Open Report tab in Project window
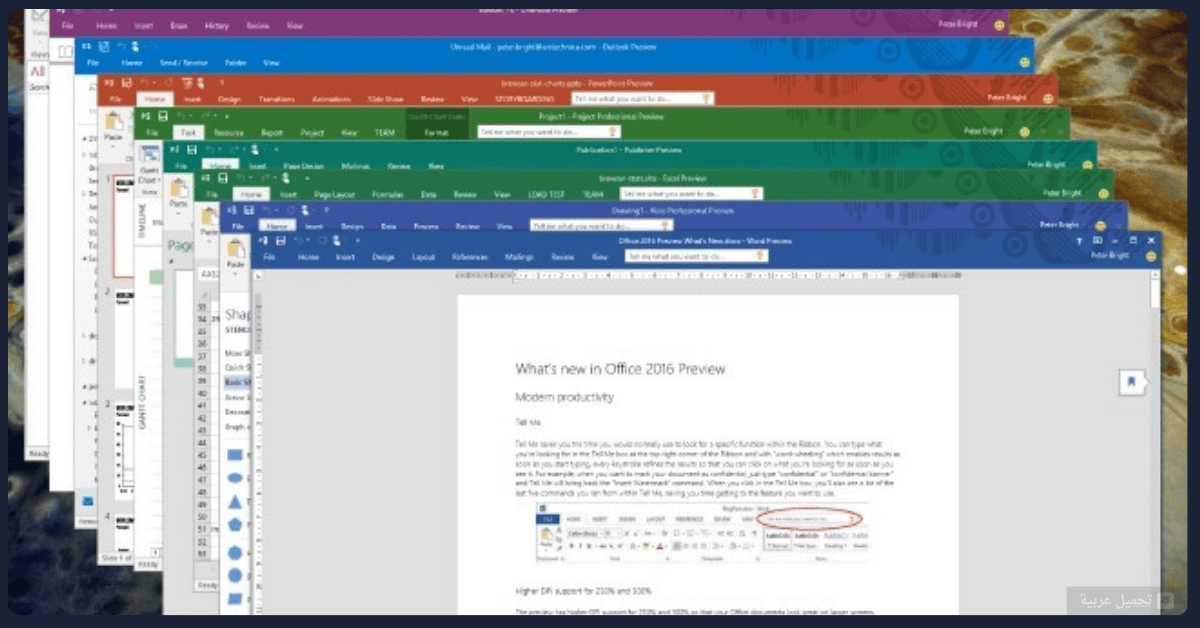 coord(272,132)
